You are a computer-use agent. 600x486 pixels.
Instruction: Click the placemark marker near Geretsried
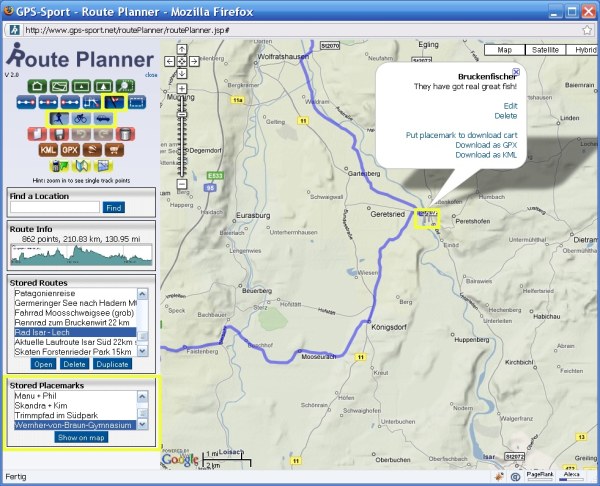427,218
